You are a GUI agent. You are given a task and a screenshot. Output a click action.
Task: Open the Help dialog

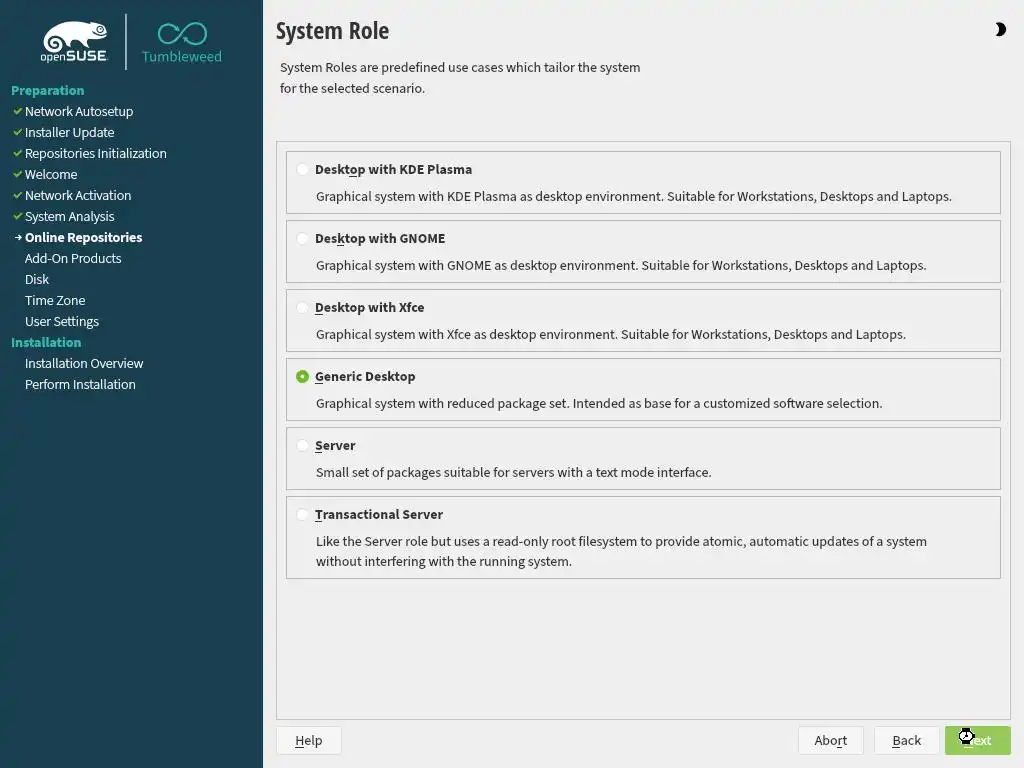click(x=308, y=740)
